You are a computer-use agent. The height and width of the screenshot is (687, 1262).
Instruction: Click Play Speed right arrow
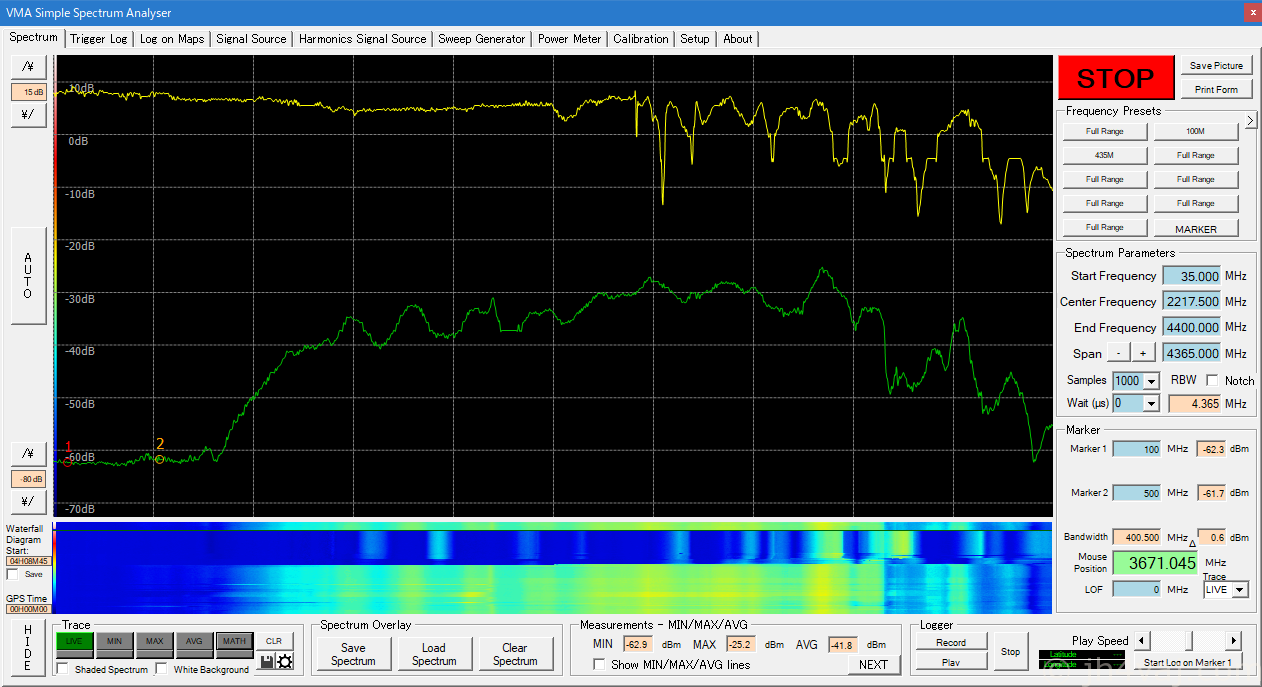(1234, 641)
